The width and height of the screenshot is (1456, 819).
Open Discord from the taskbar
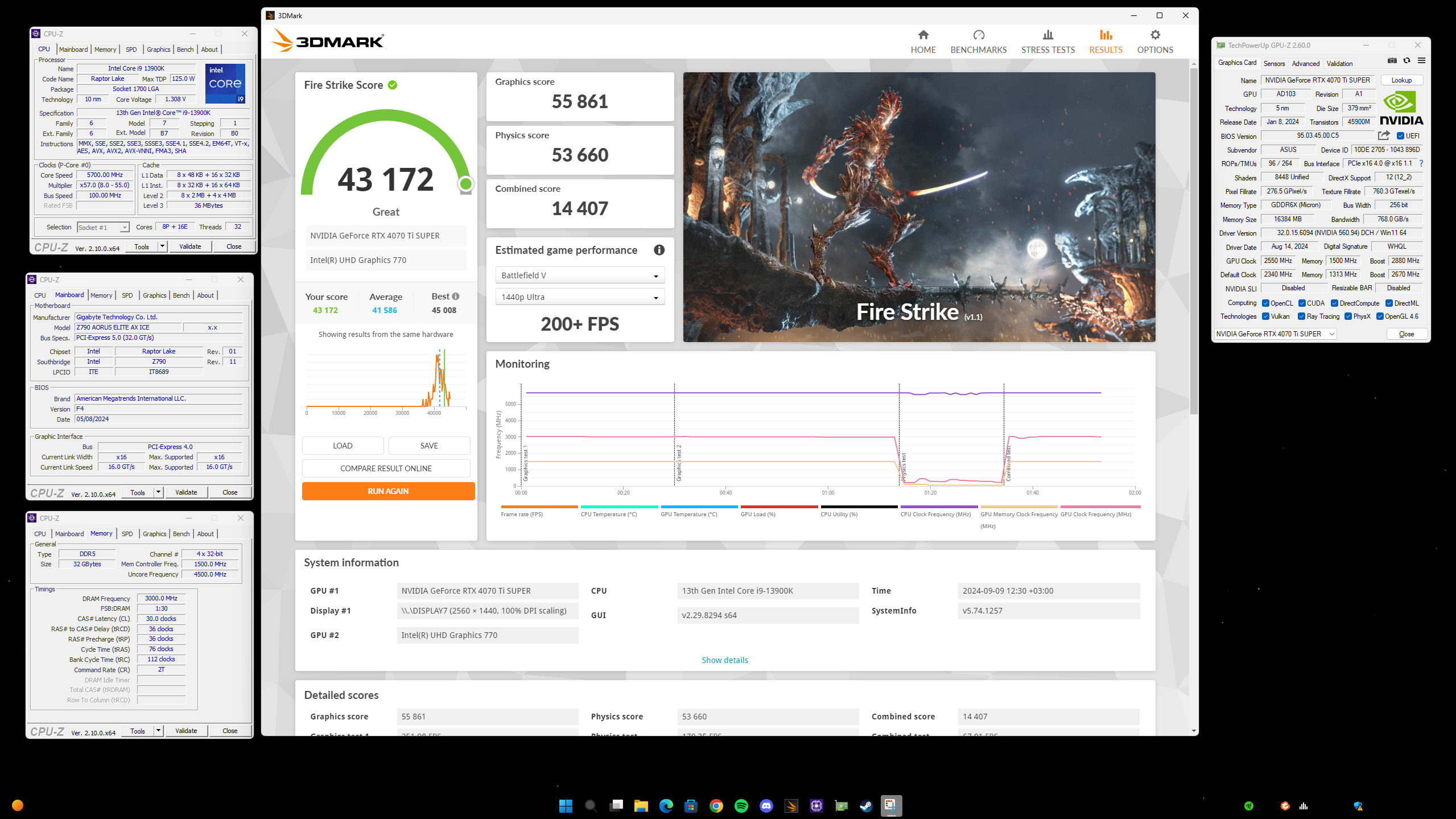[x=766, y=805]
